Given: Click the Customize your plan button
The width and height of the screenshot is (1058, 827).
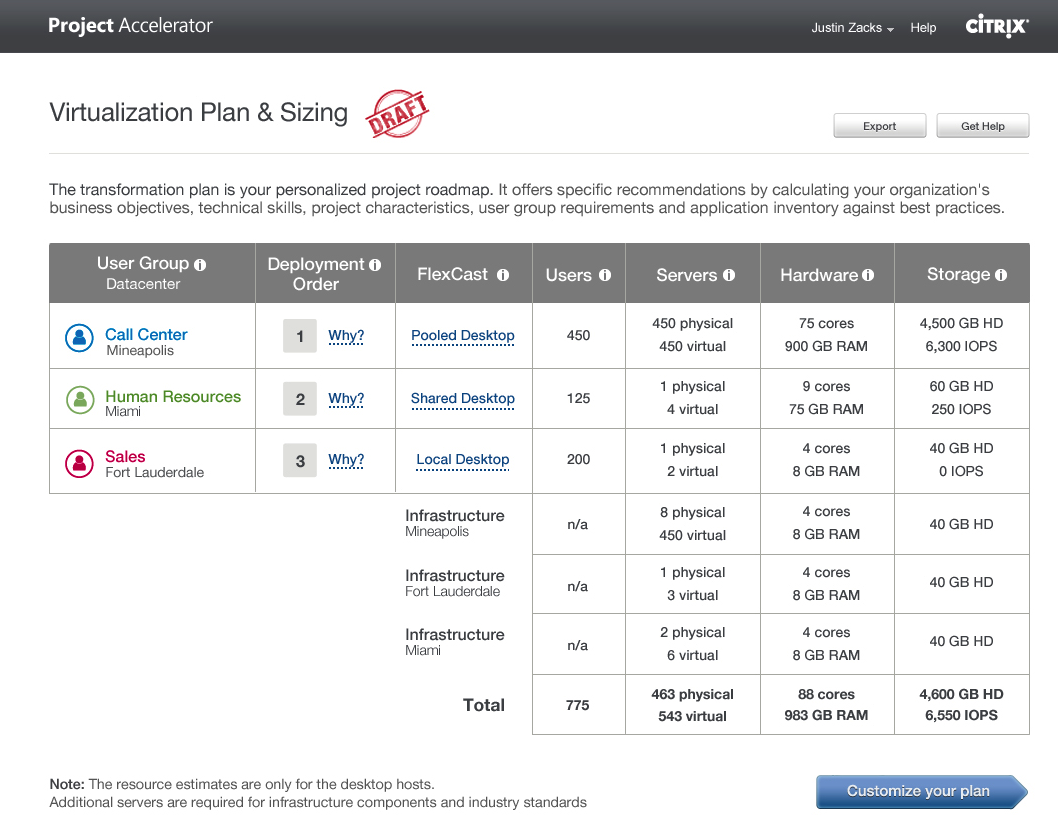Looking at the screenshot, I should tap(920, 791).
